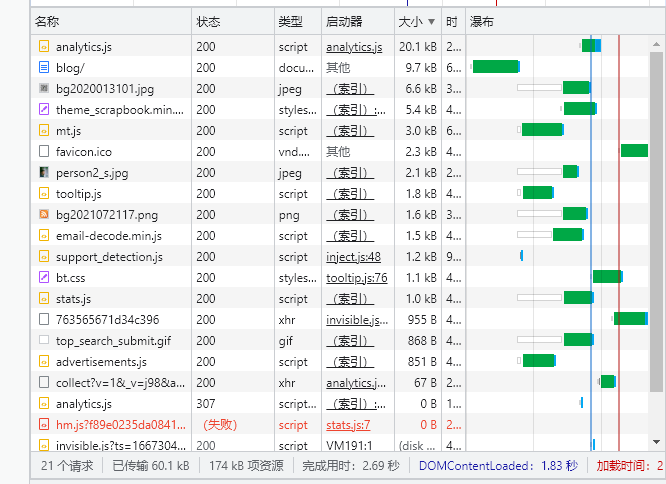
Task: Open the stats.js:7 initiator link
Action: (348, 425)
